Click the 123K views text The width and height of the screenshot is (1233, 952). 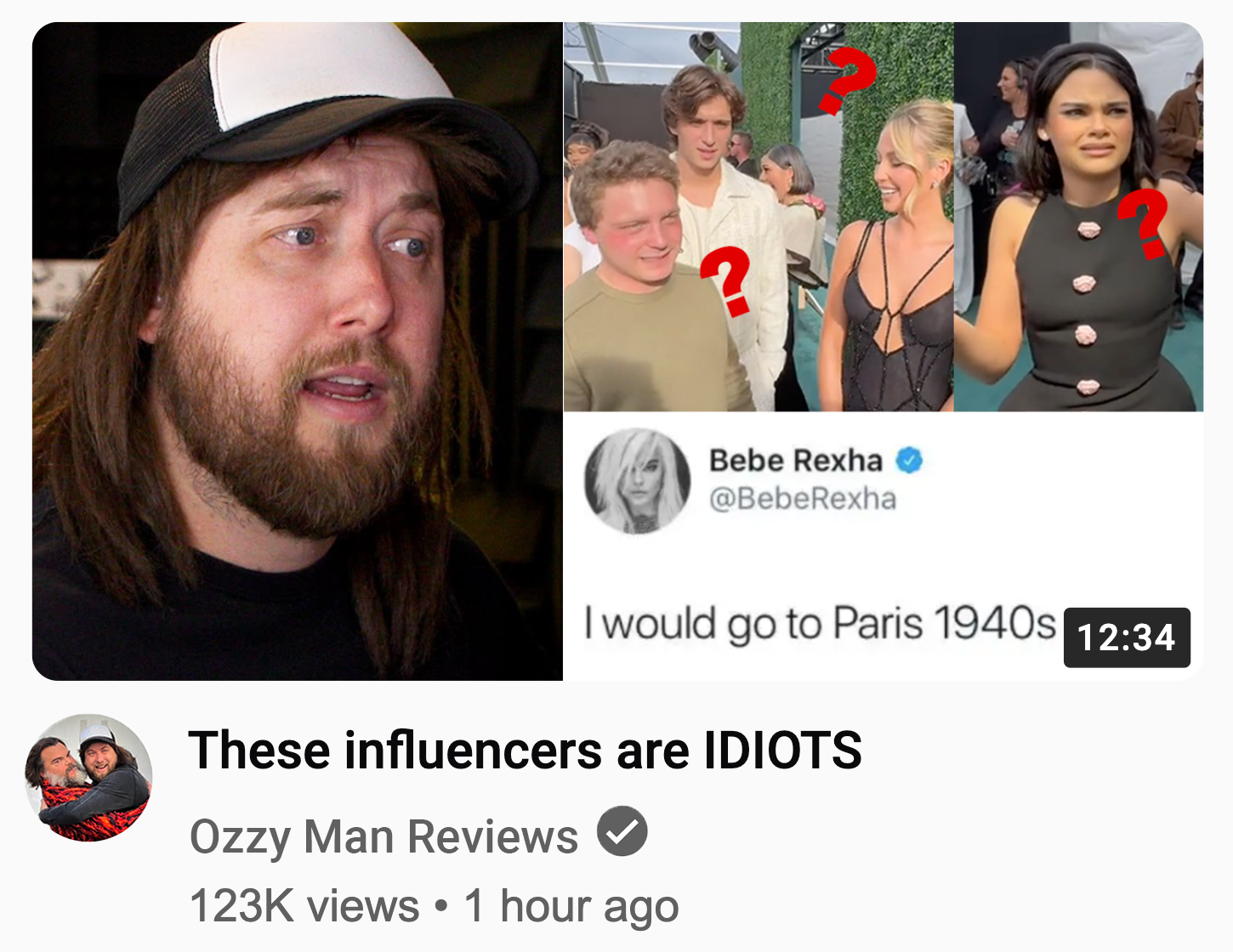coord(304,905)
